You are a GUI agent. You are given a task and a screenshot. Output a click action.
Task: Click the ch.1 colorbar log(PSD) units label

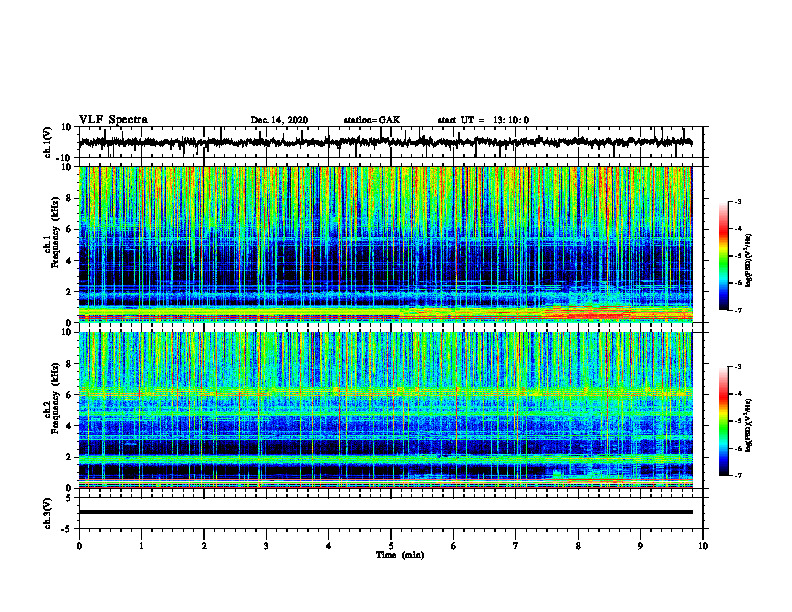(x=749, y=260)
